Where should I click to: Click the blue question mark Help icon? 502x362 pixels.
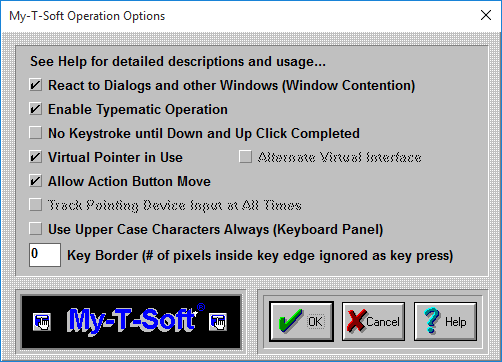(432, 321)
